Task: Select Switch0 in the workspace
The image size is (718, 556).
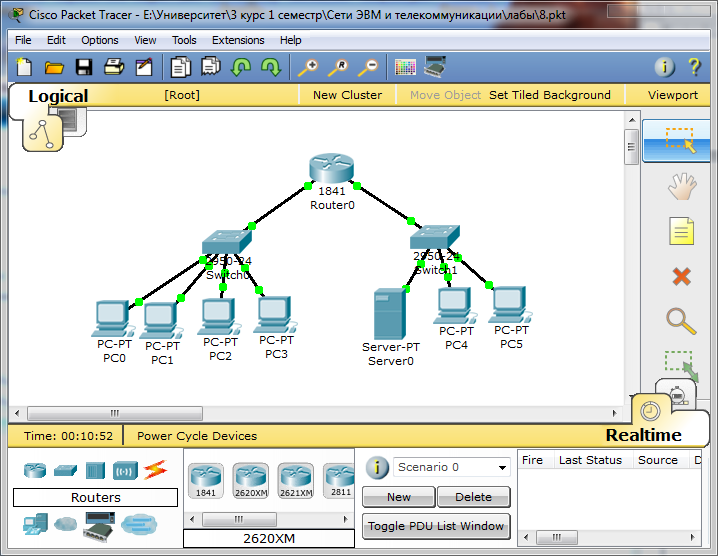Action: 227,241
